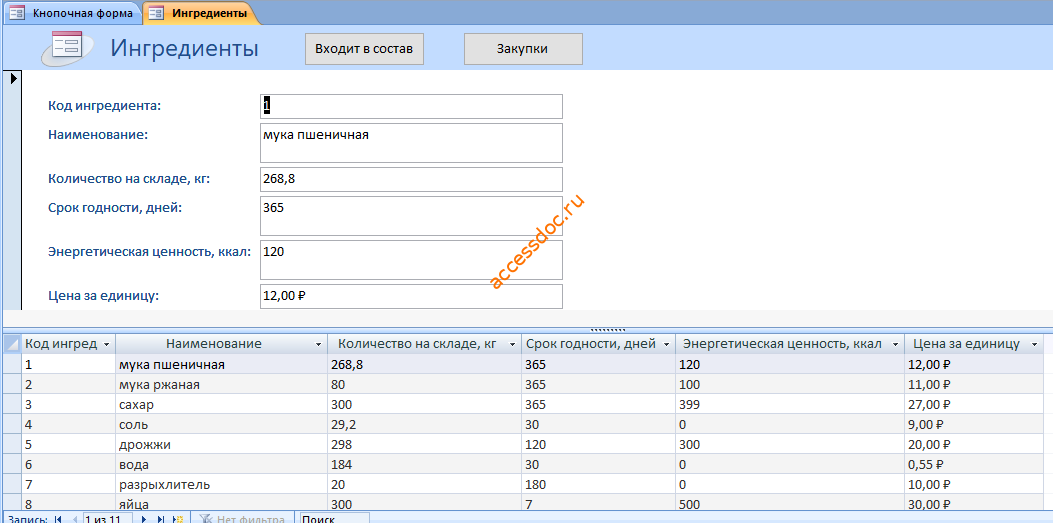The height and width of the screenshot is (523, 1053).
Task: Click the energy value cell '100' for мука ржаная
Action: coord(789,385)
